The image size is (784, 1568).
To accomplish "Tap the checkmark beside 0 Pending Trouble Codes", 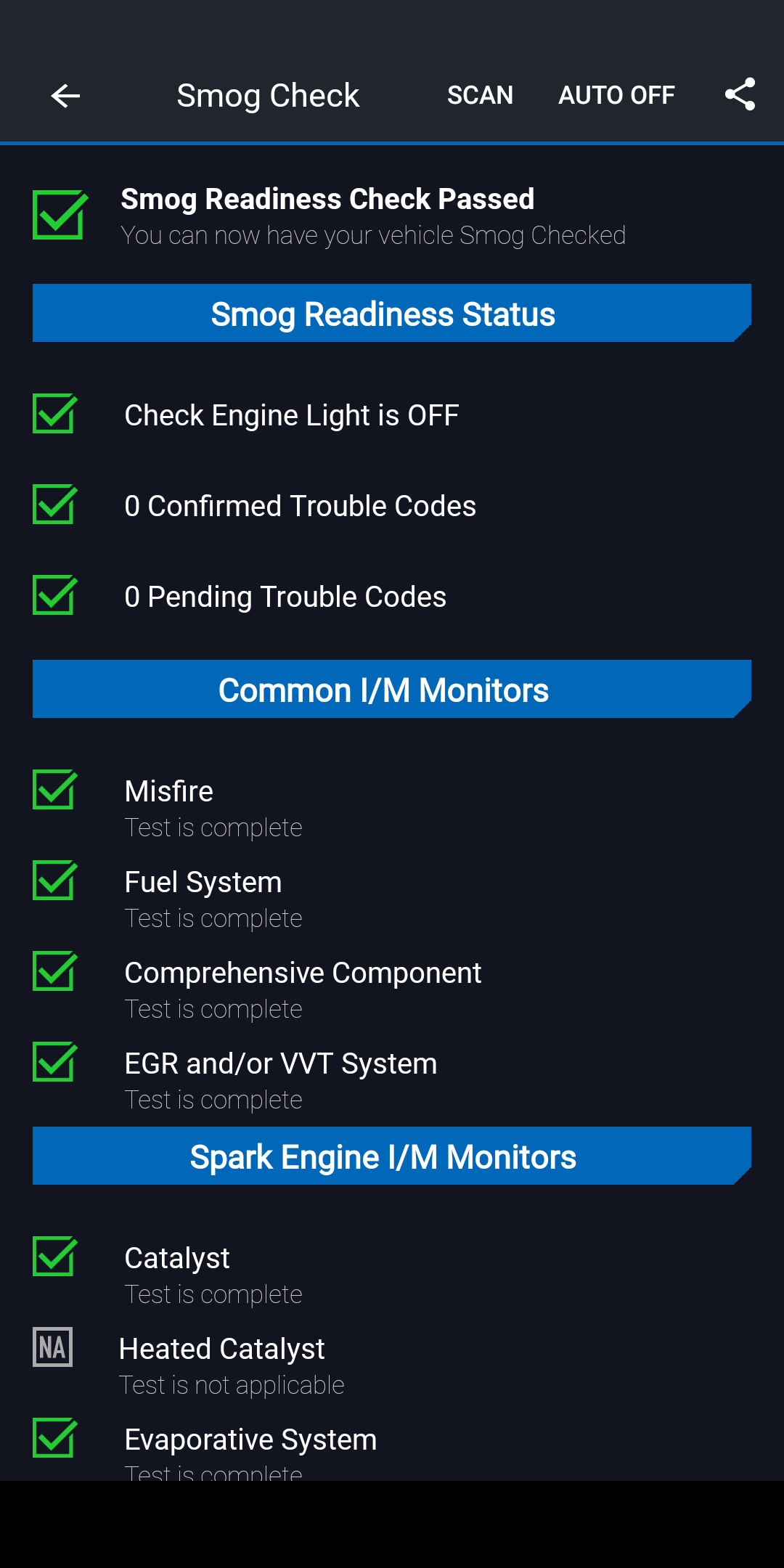I will pyautogui.click(x=54, y=595).
